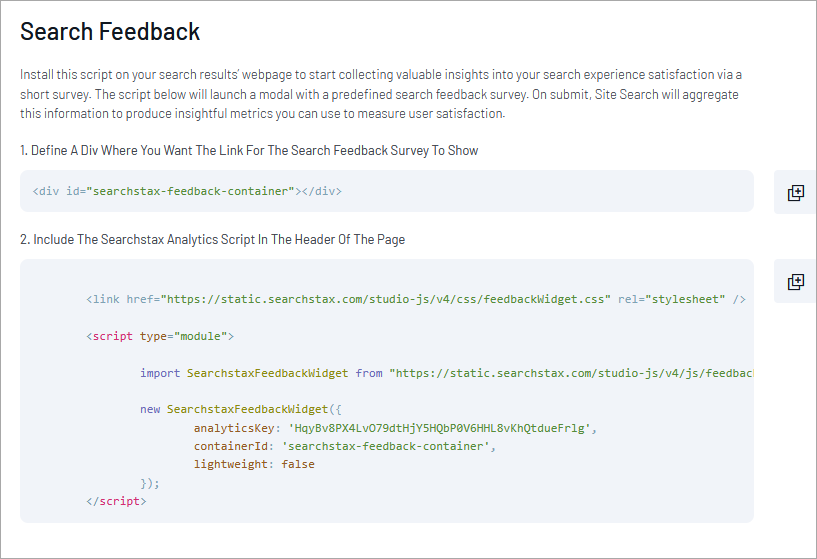817x559 pixels.
Task: Click the div id searchstax-feedback-container code line
Action: pos(187,191)
